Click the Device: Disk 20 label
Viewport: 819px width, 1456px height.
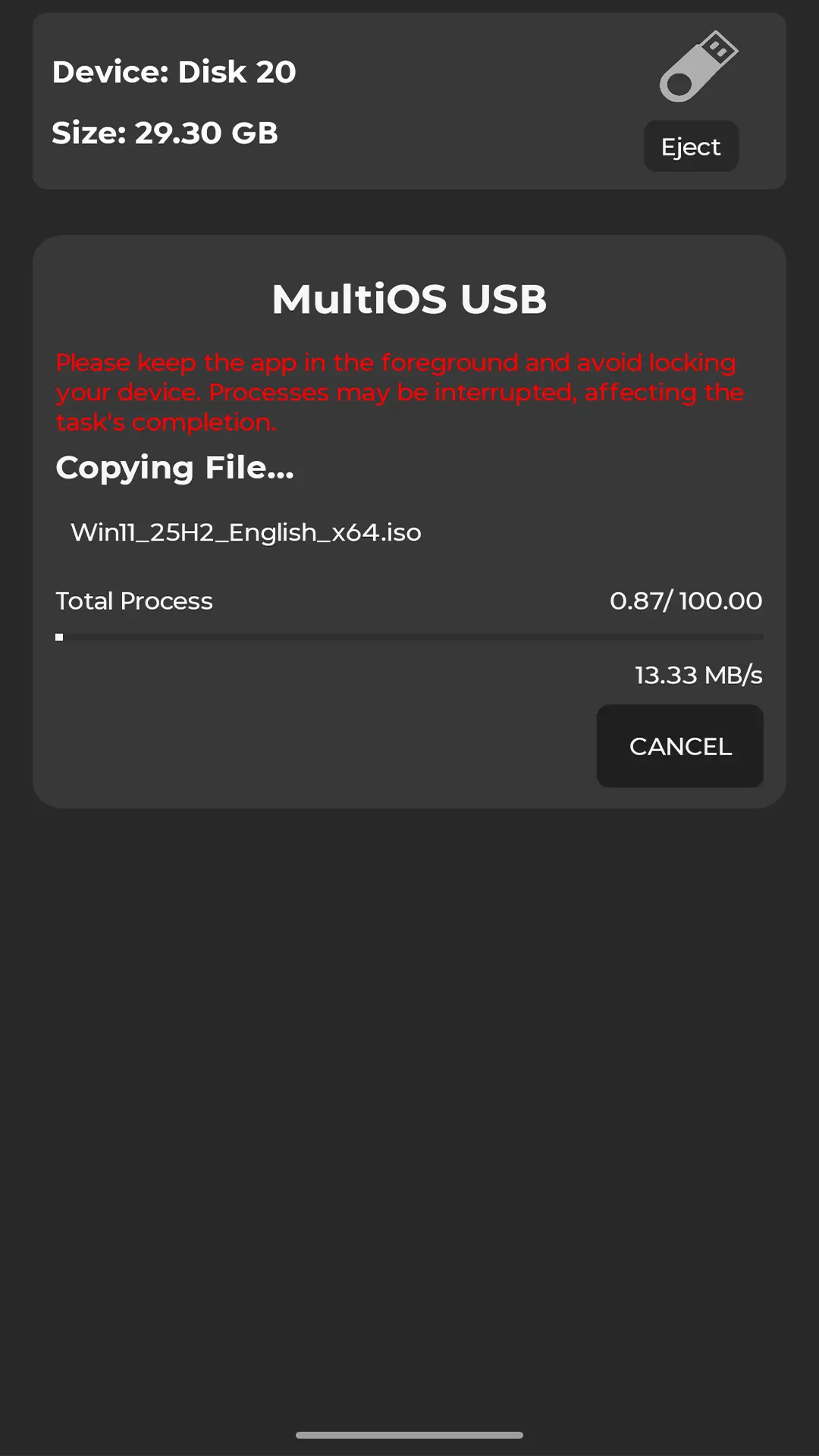click(174, 72)
